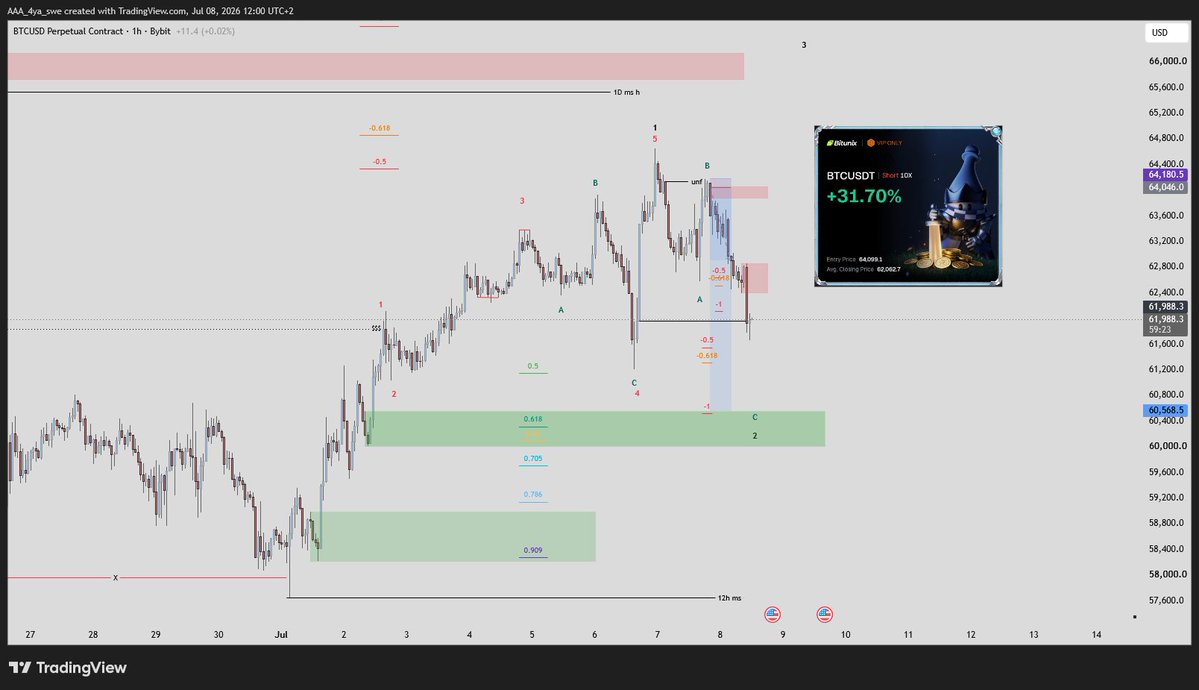Image resolution: width=1199 pixels, height=690 pixels.
Task: Click the 'x' marker on red horizontal line
Action: [115, 578]
